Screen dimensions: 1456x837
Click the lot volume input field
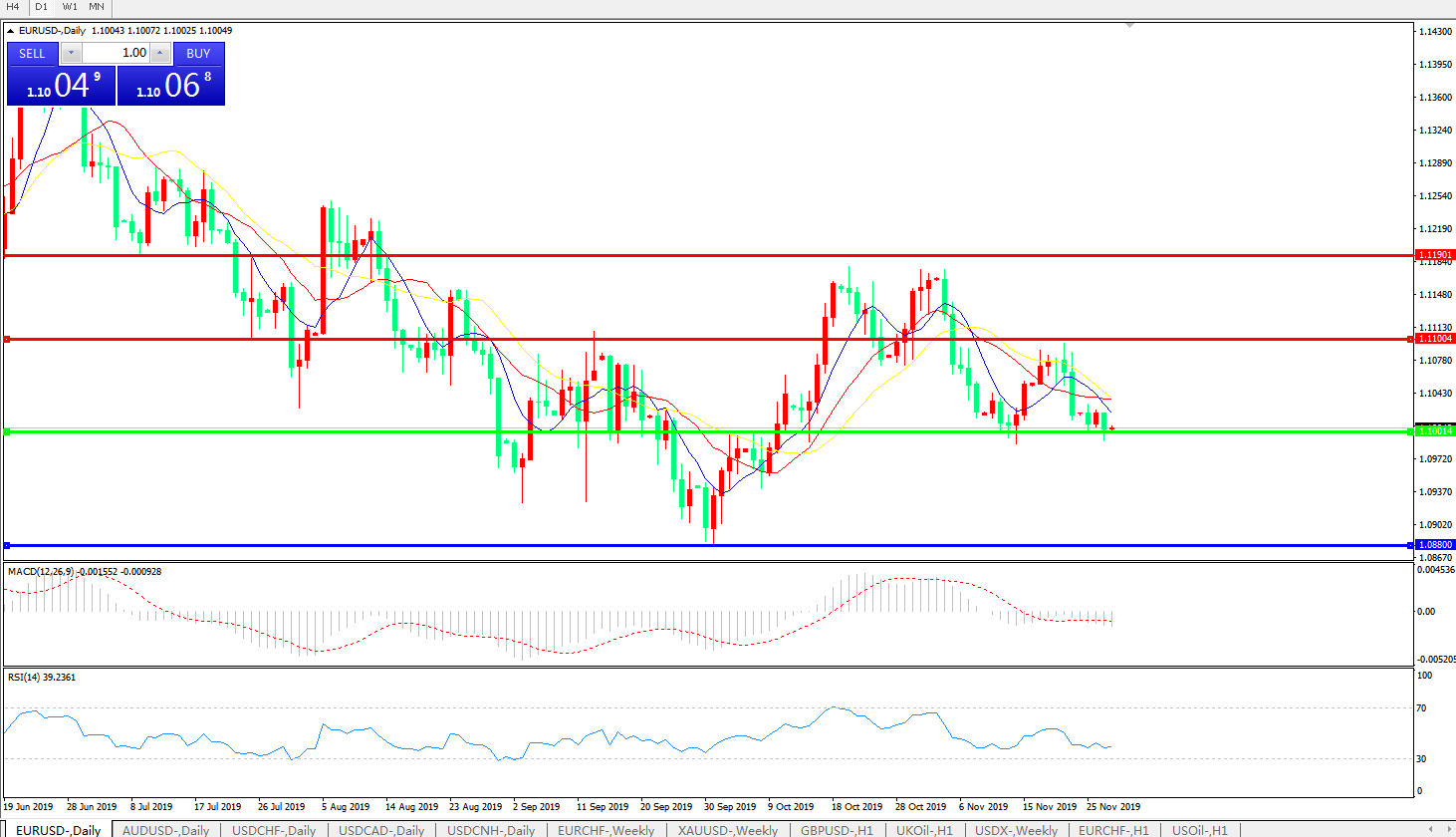(116, 53)
